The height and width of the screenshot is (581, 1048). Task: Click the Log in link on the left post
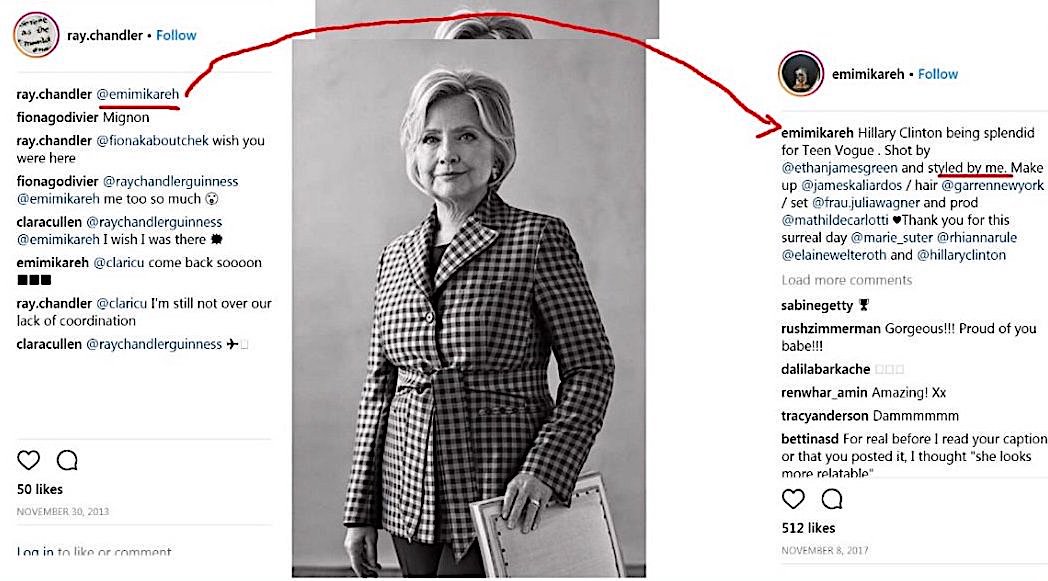pos(35,552)
